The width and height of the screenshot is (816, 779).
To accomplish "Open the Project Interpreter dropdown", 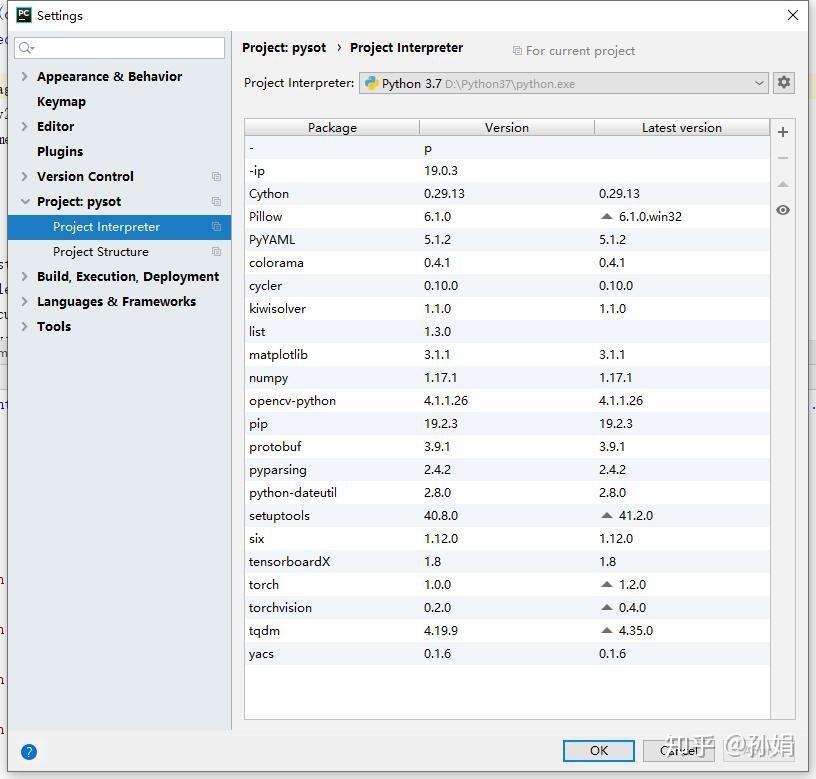I will pyautogui.click(x=564, y=83).
